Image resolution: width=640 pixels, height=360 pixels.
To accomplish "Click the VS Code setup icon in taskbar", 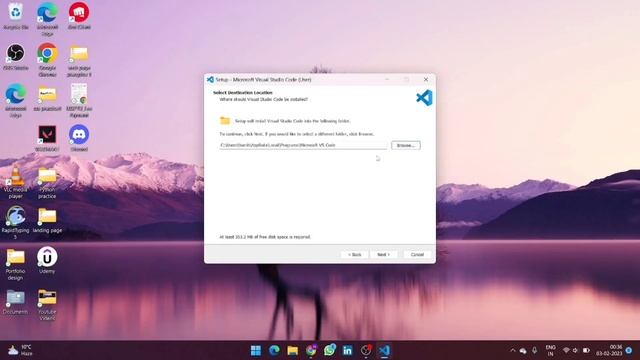I will click(x=384, y=350).
